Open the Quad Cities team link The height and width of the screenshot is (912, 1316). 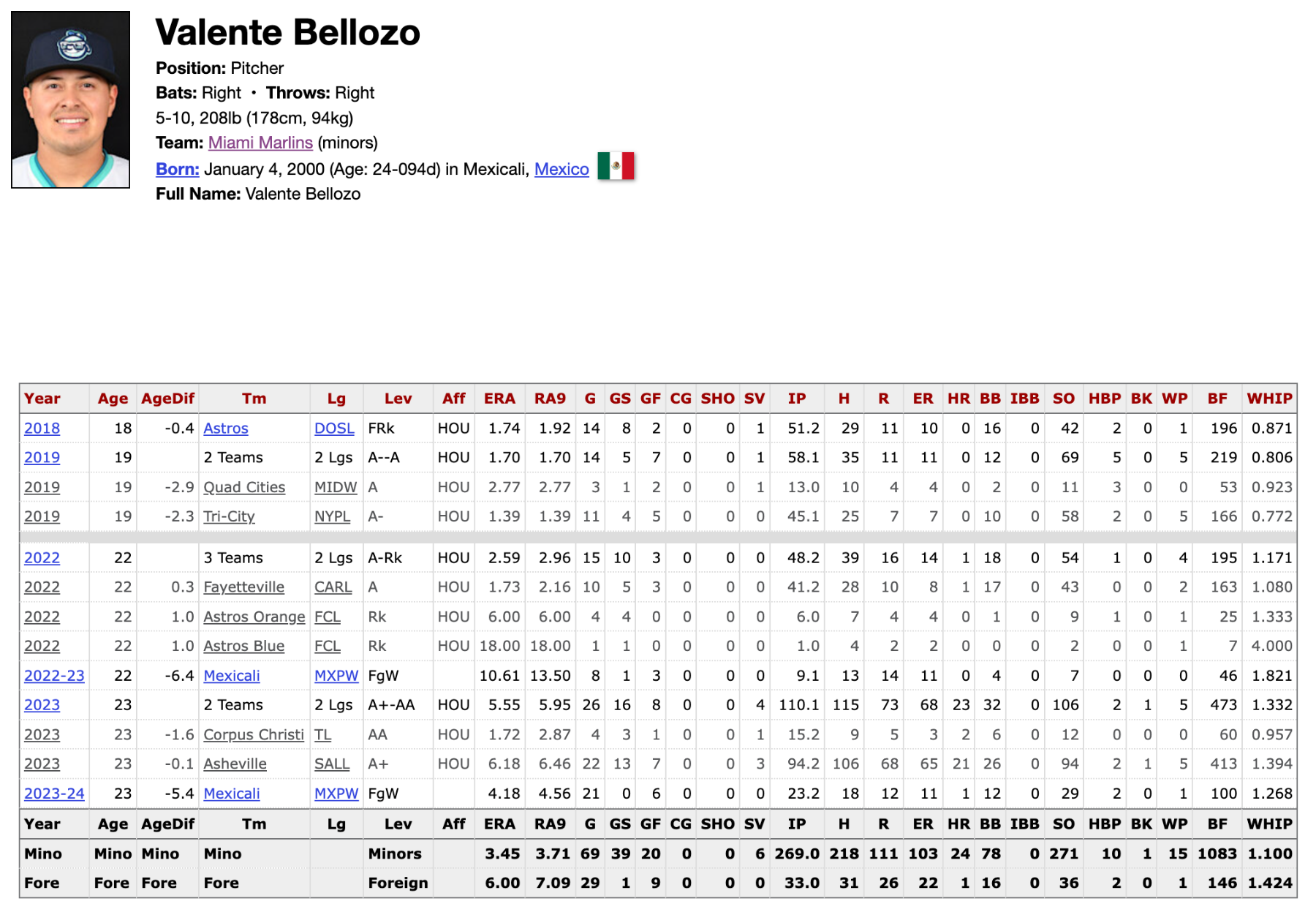244,487
